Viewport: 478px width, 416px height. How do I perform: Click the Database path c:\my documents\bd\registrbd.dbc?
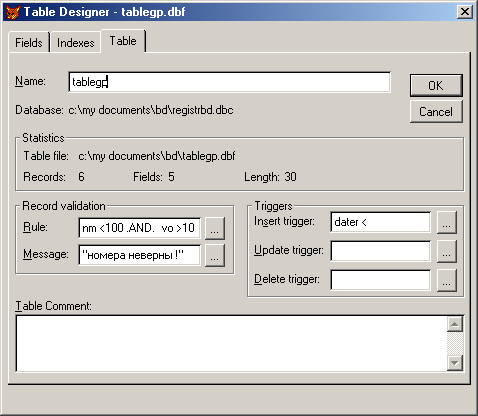pos(151,110)
